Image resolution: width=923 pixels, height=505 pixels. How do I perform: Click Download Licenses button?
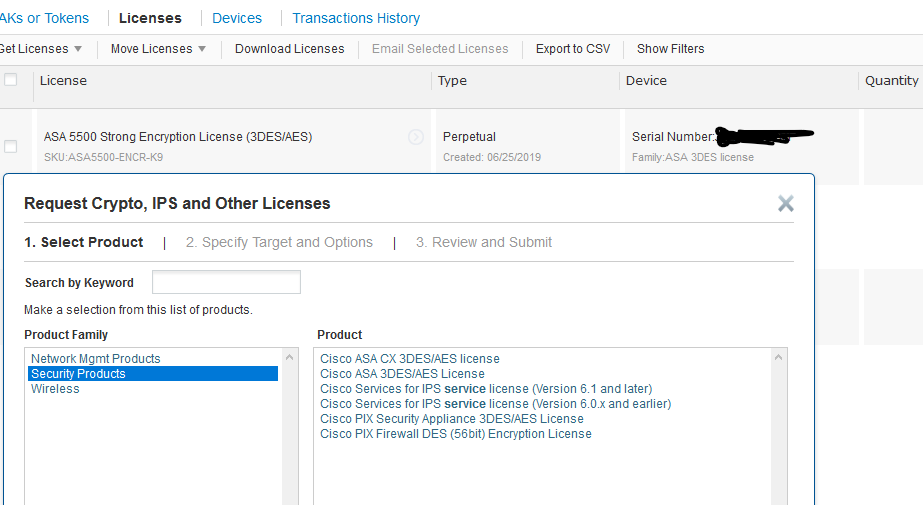(x=289, y=49)
